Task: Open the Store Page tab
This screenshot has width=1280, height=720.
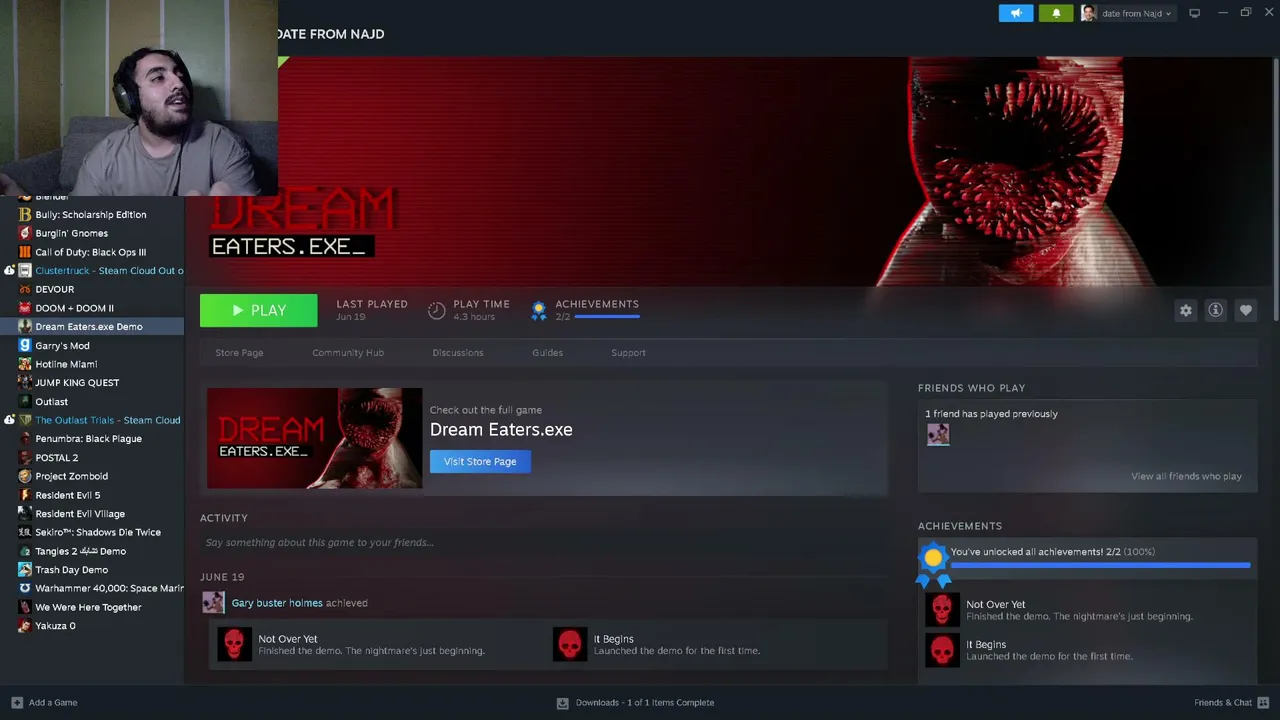Action: (239, 352)
